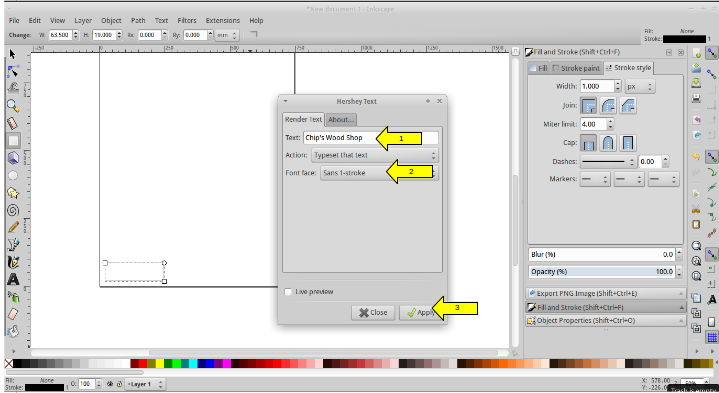Open the Layer 1 selector dropdown
719x393 pixels.
(145, 384)
